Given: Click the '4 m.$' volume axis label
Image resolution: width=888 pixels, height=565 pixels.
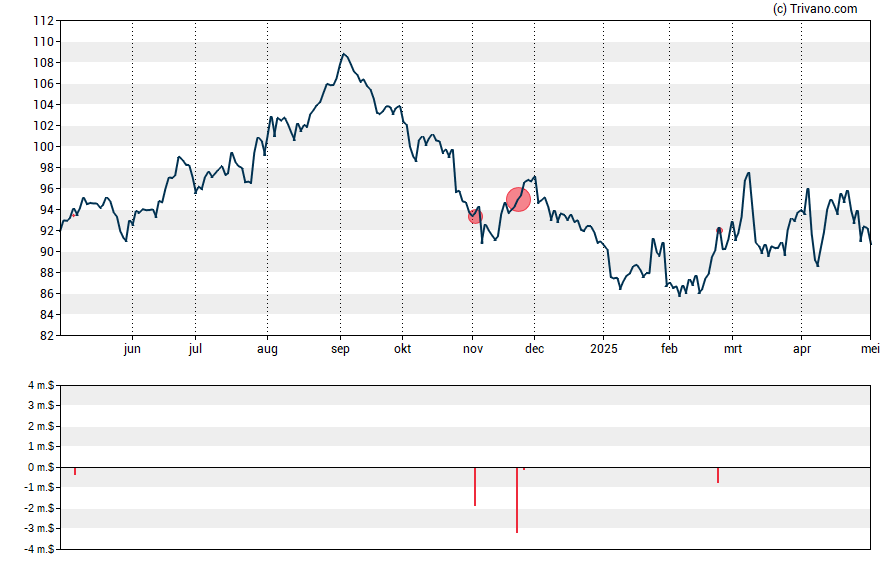Looking at the screenshot, I should coord(41,386).
